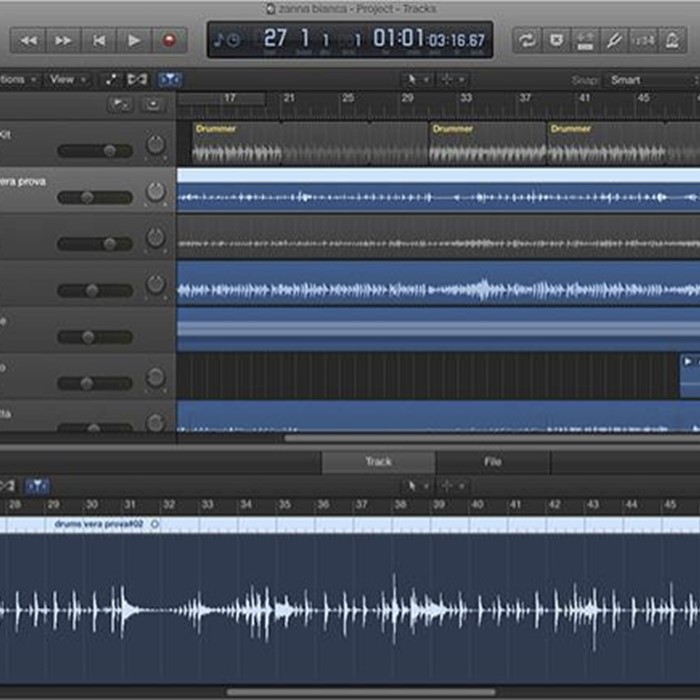
Task: Enable the count-in 1234 button
Action: pyautogui.click(x=643, y=40)
